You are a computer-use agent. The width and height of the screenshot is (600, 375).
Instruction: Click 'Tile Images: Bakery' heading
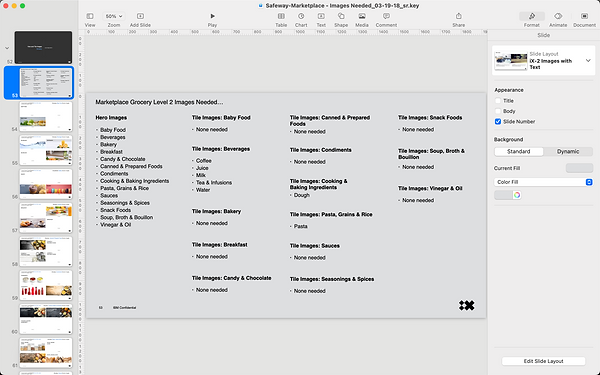pos(216,211)
